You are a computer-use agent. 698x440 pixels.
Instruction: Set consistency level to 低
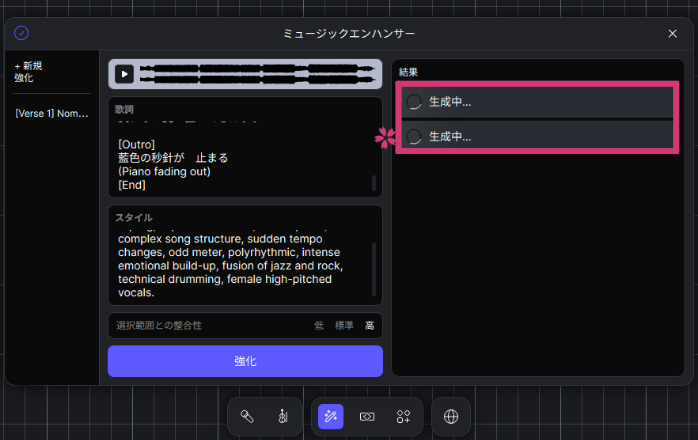[x=319, y=326]
